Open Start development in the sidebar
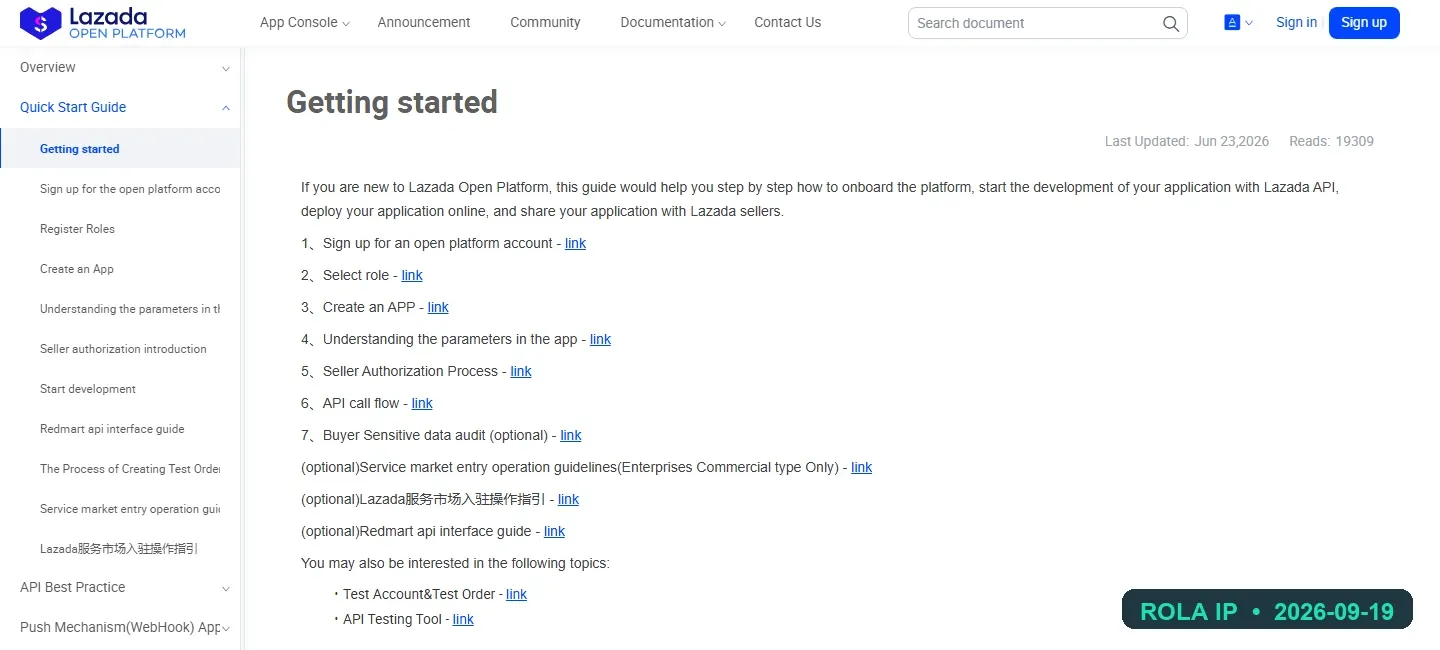The image size is (1440, 650). 88,389
